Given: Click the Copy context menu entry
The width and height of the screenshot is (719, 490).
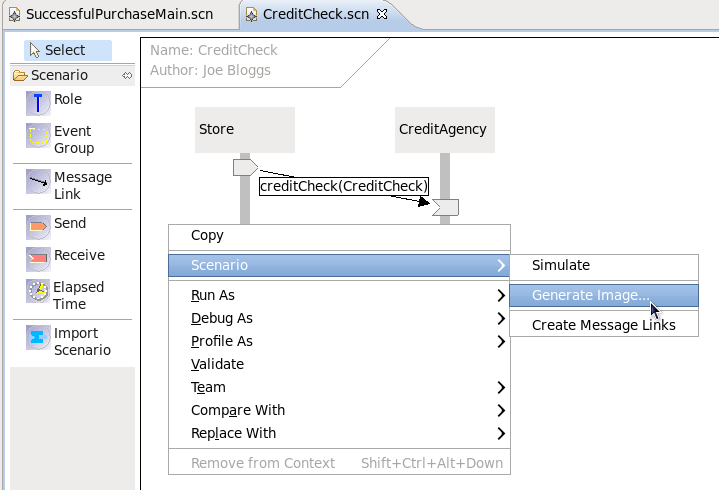Looking at the screenshot, I should 207,235.
